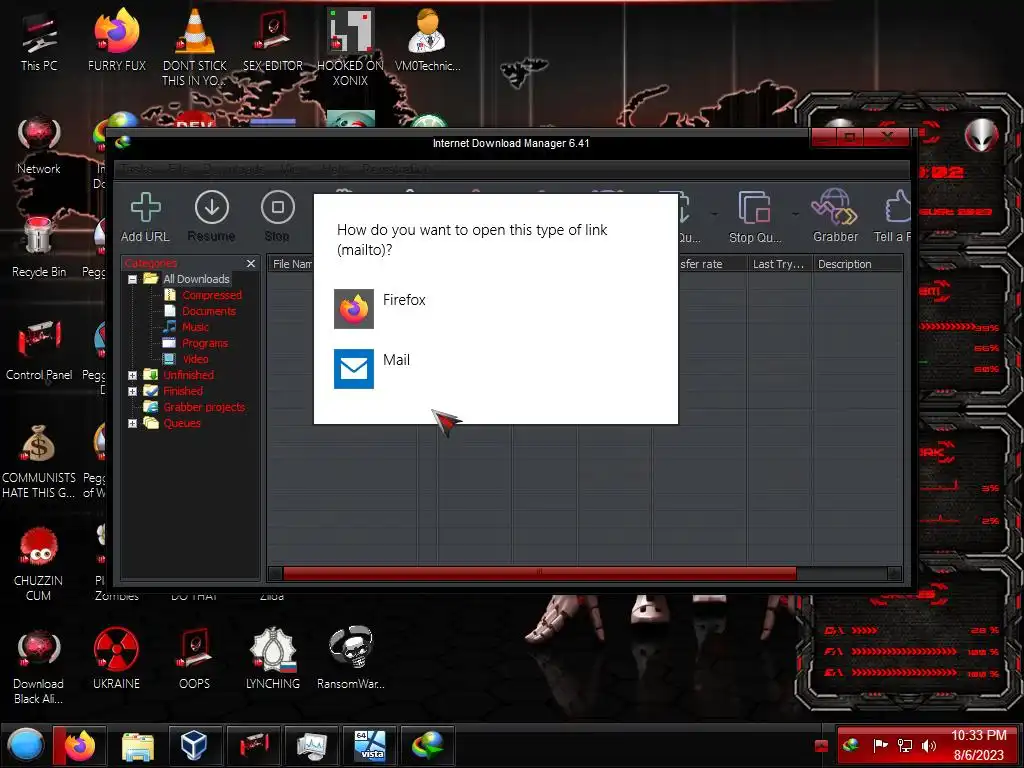Click the Resume download toolbar icon
The height and width of the screenshot is (768, 1024).
click(x=211, y=217)
